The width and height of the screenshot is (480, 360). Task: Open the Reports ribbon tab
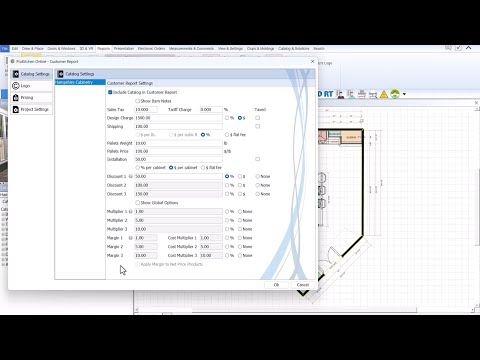tap(104, 49)
